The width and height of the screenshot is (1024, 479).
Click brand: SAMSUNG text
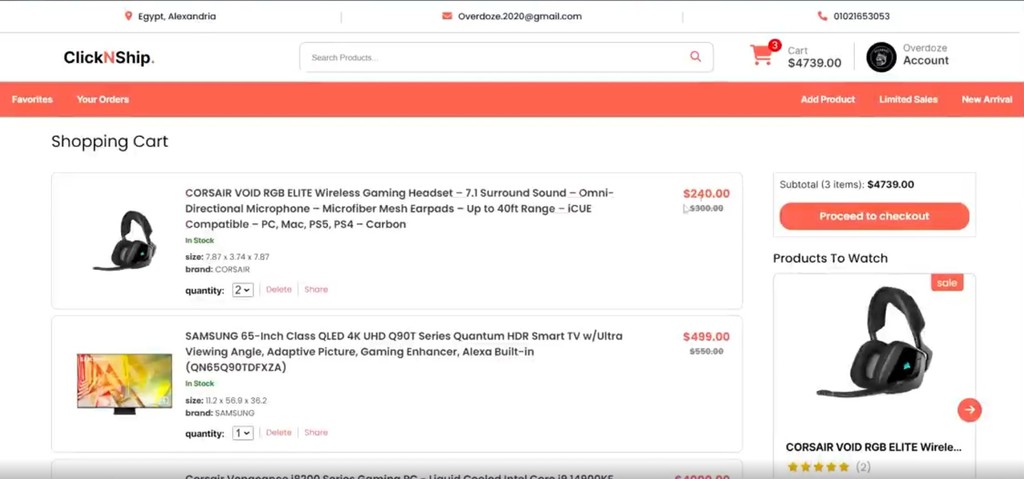click(x=219, y=413)
